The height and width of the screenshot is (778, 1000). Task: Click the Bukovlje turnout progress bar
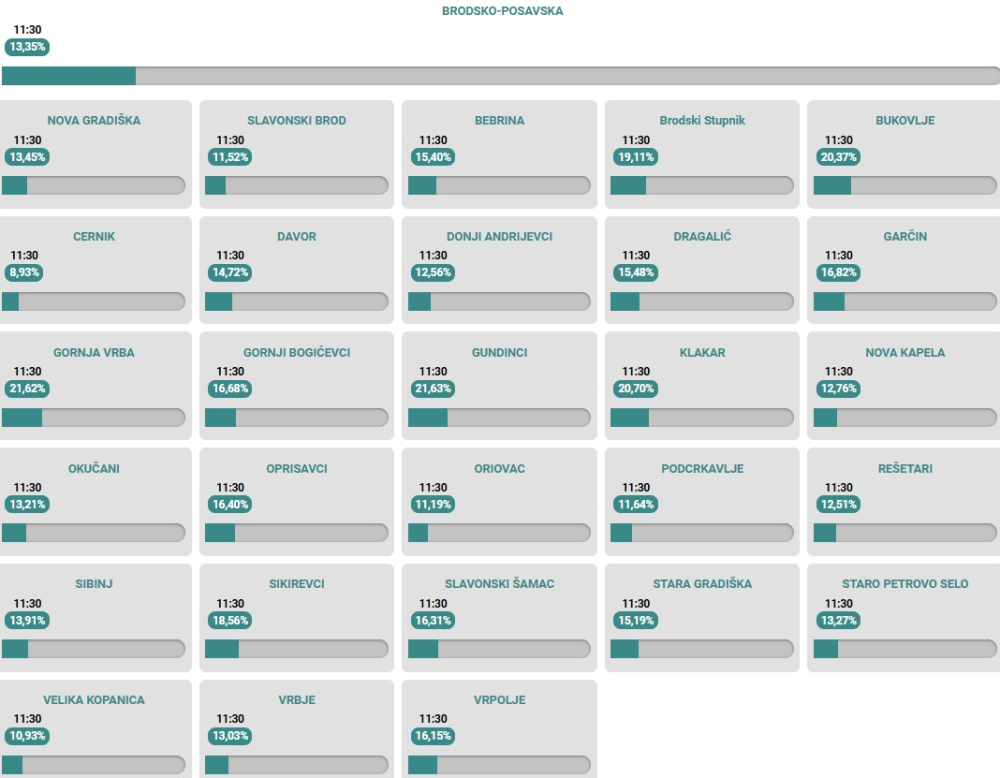905,186
